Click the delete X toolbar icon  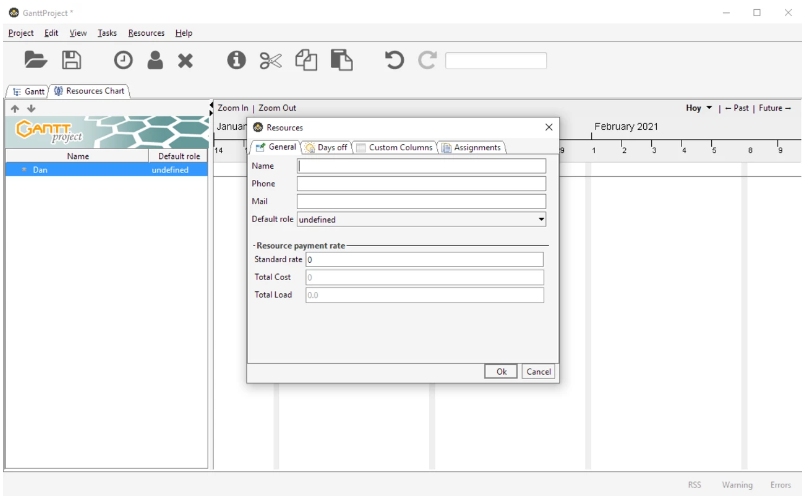[x=186, y=60]
